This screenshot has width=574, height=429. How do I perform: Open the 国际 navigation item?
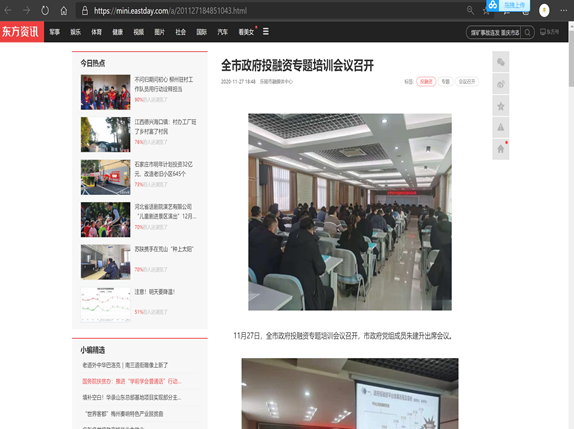202,32
